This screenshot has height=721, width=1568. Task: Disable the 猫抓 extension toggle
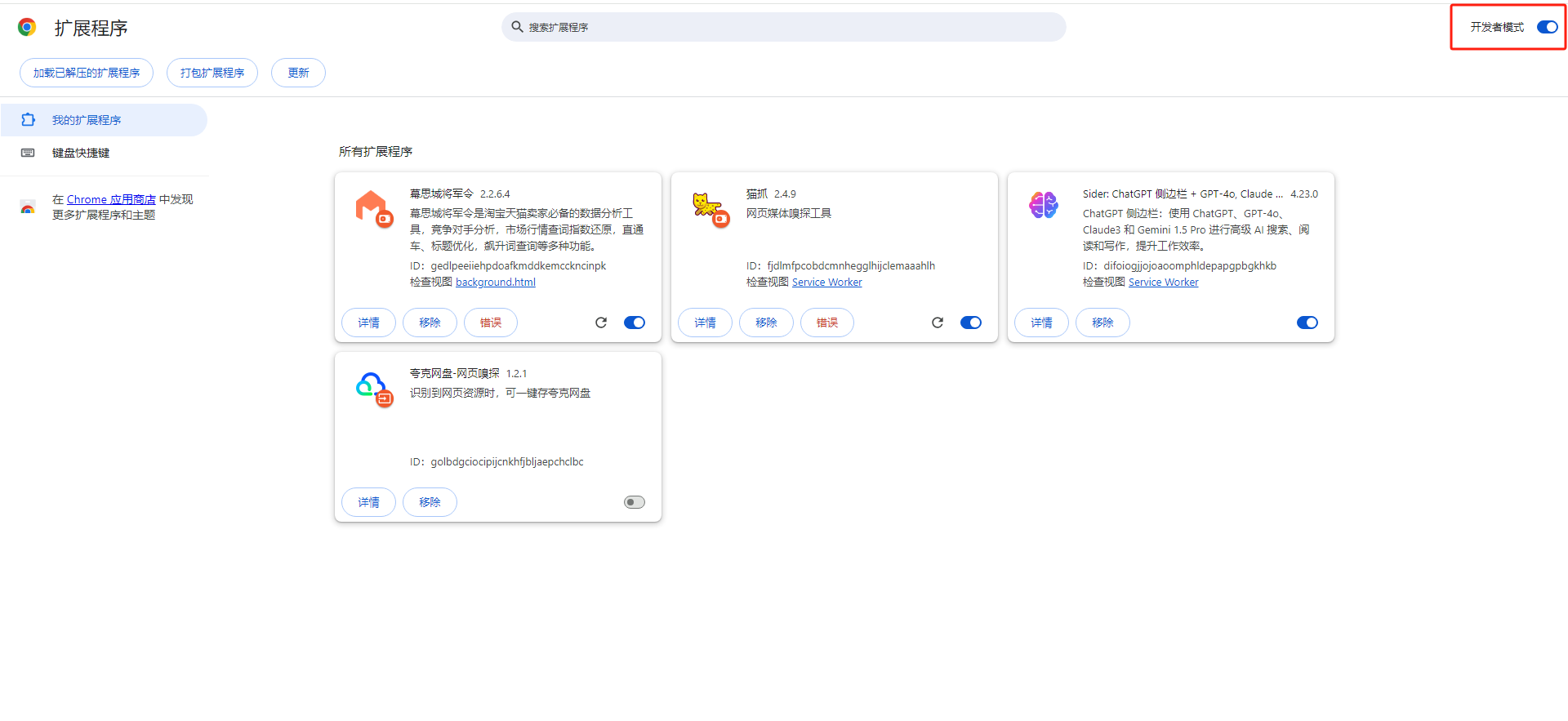(971, 323)
